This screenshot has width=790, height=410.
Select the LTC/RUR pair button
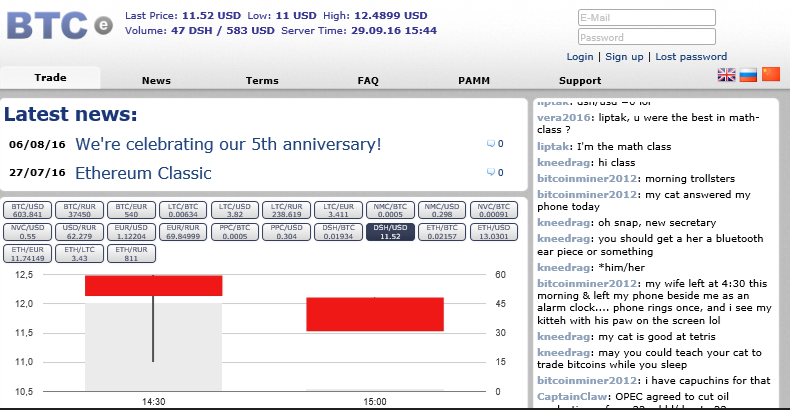(x=287, y=211)
